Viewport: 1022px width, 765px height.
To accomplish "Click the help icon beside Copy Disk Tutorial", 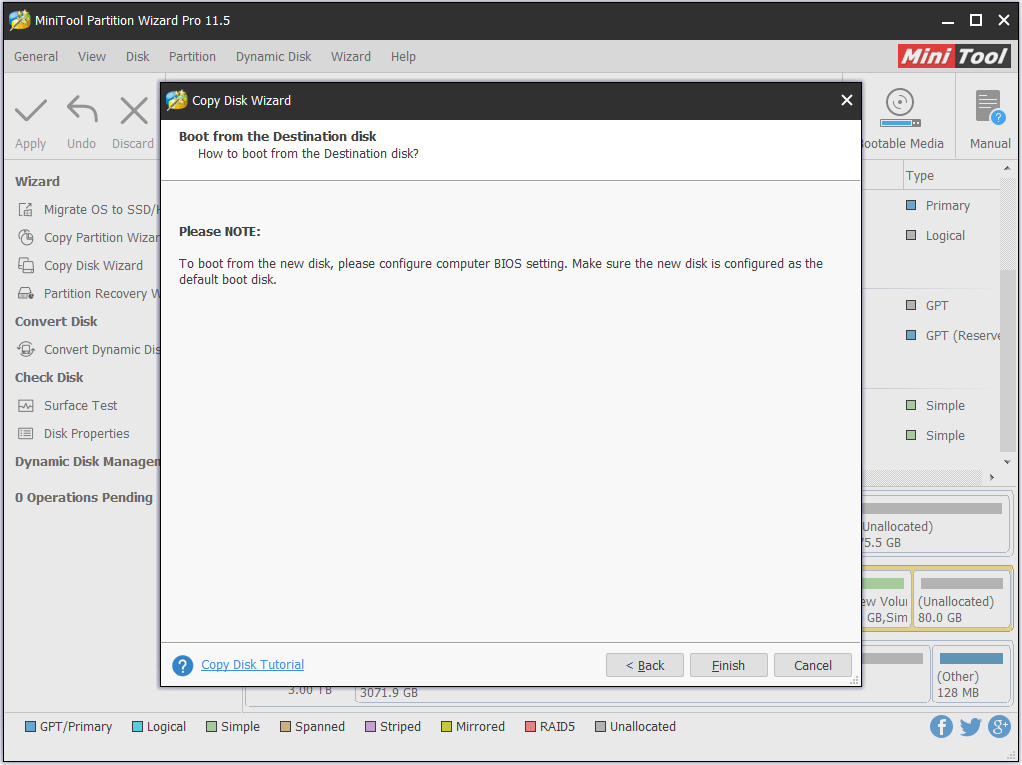I will 182,665.
